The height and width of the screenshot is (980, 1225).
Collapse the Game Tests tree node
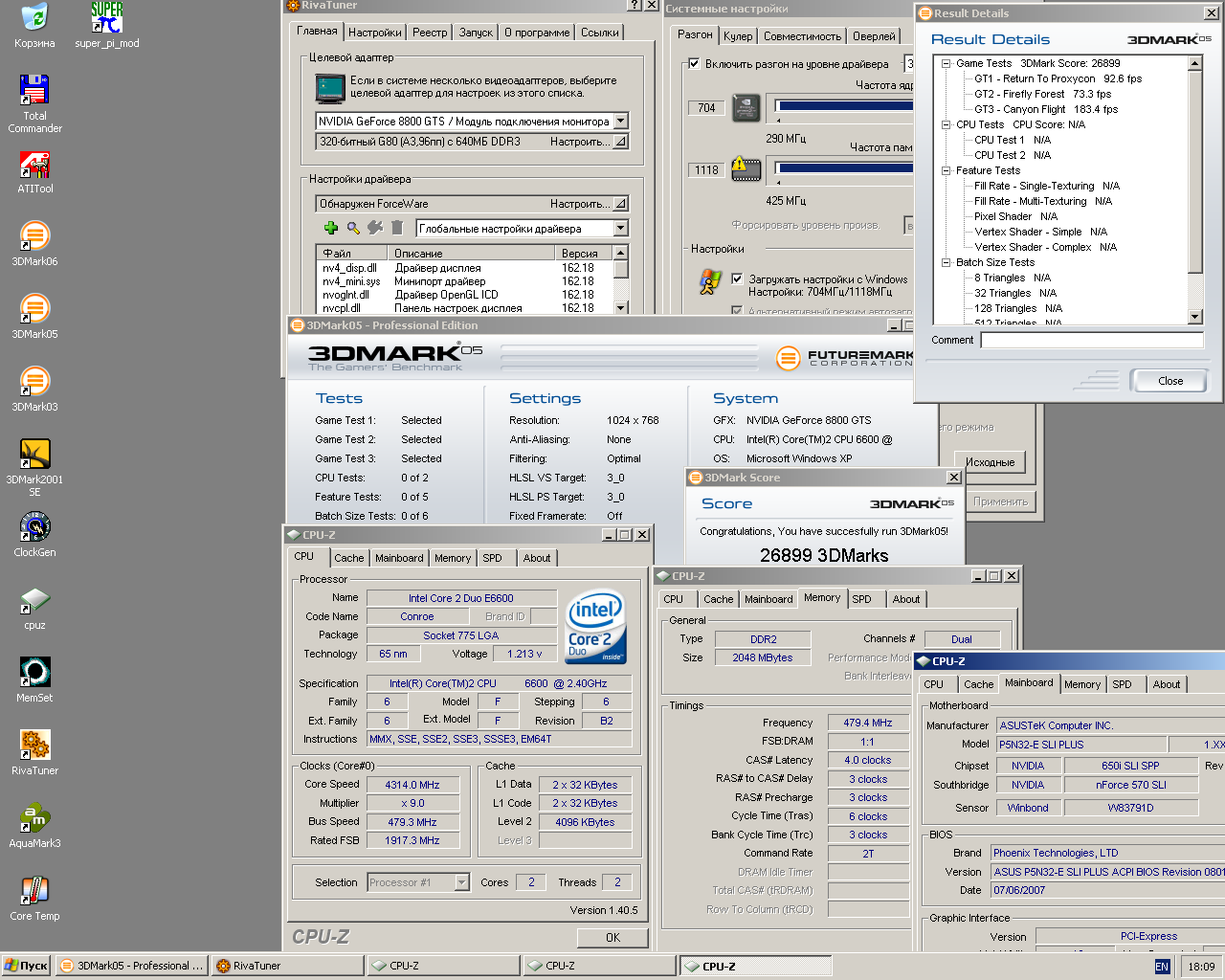point(946,63)
